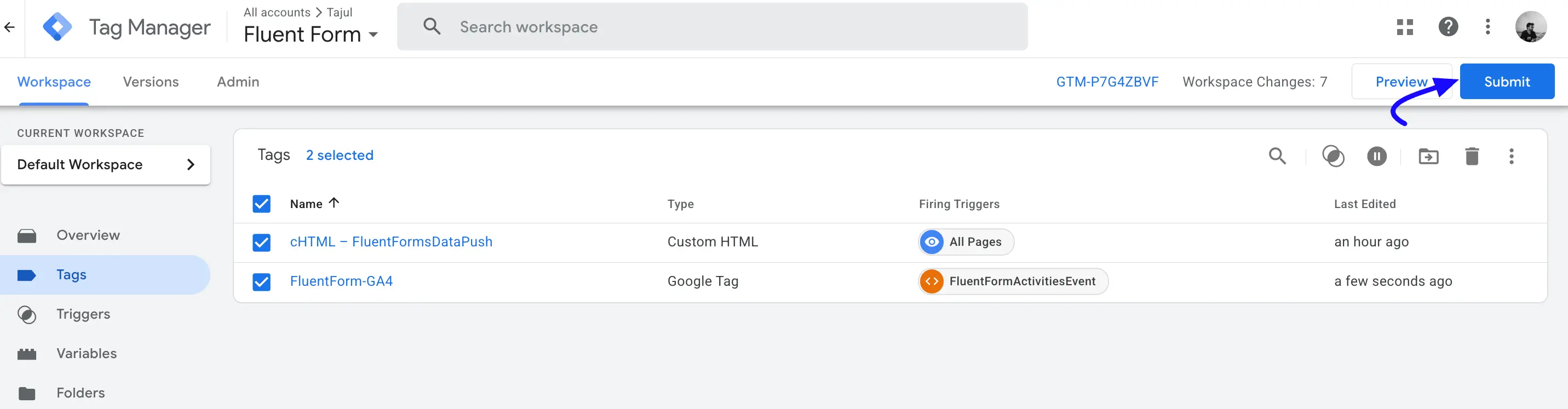Focus the Search workspace input field
1568x409 pixels.
(x=712, y=26)
